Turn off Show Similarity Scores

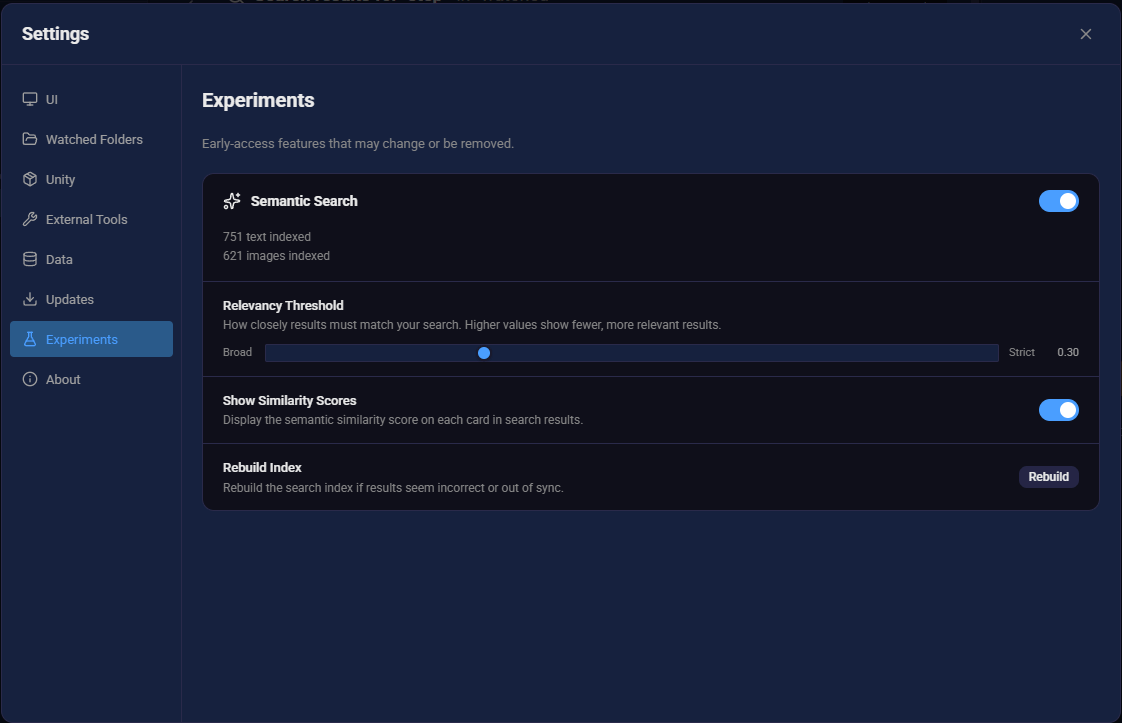click(1058, 410)
